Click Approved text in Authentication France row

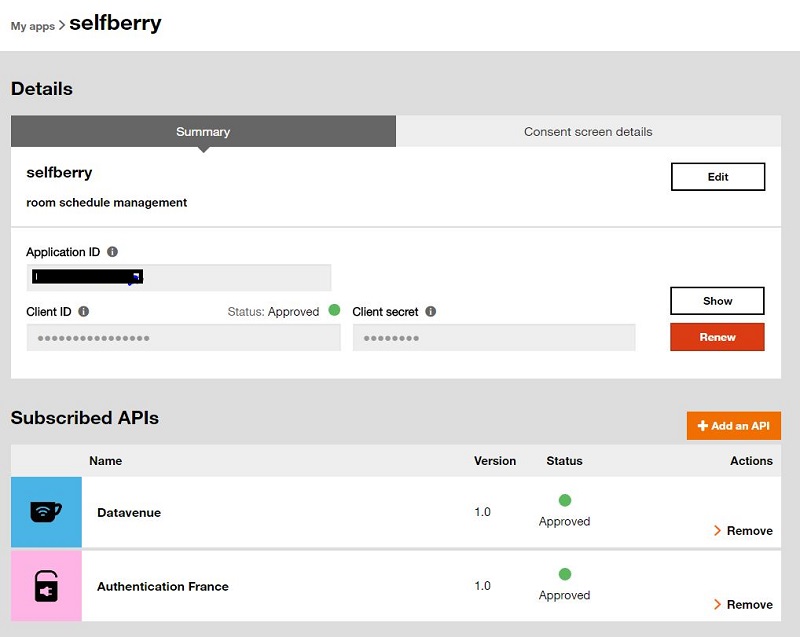[x=564, y=595]
